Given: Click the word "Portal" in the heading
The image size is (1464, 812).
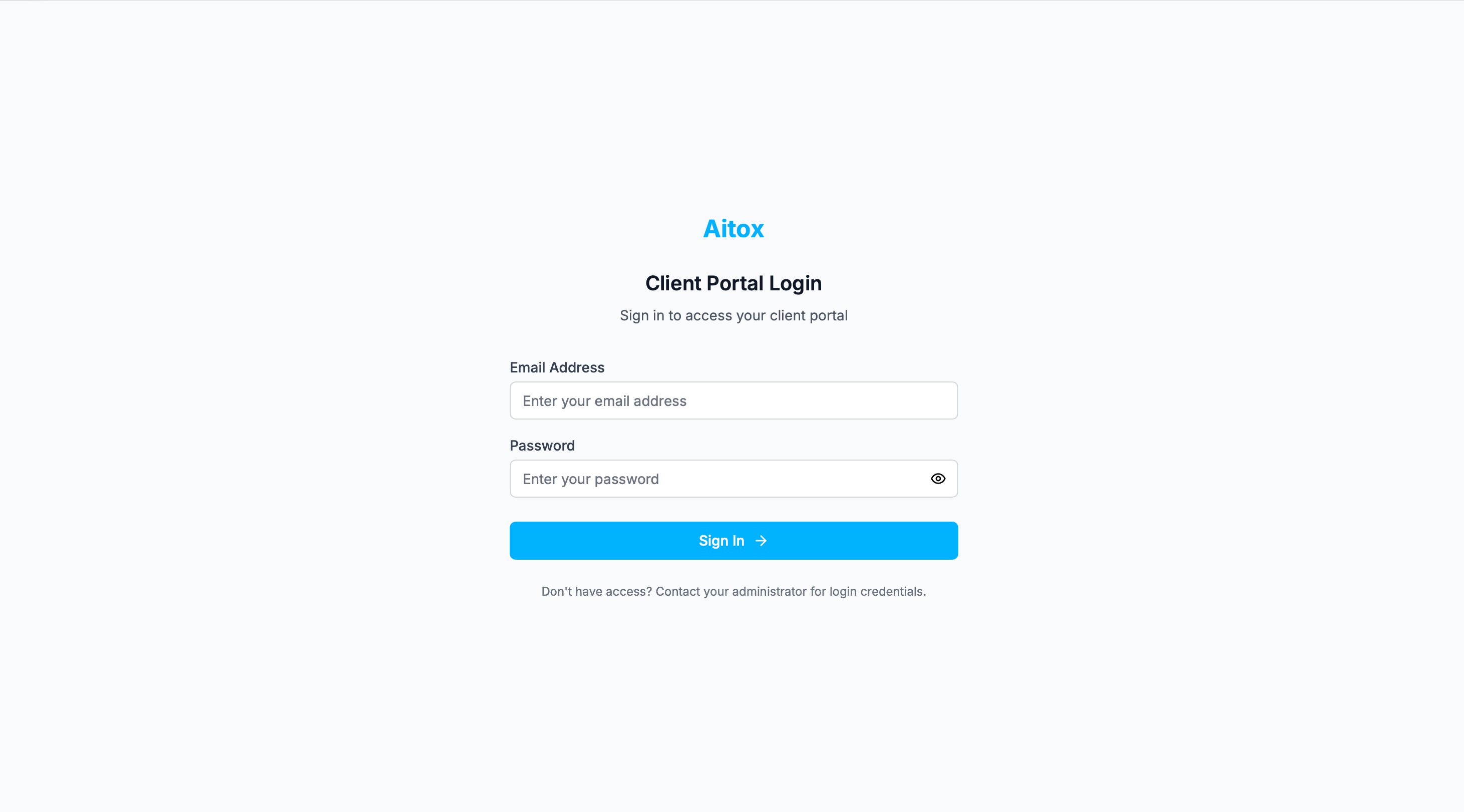Looking at the screenshot, I should [x=735, y=283].
